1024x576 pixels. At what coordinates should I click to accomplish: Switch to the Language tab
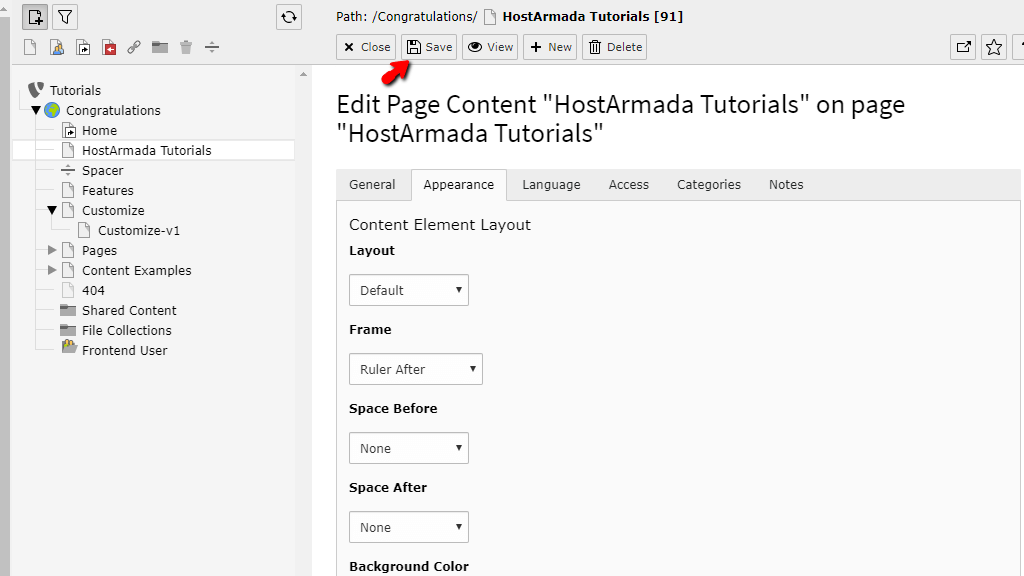click(551, 185)
